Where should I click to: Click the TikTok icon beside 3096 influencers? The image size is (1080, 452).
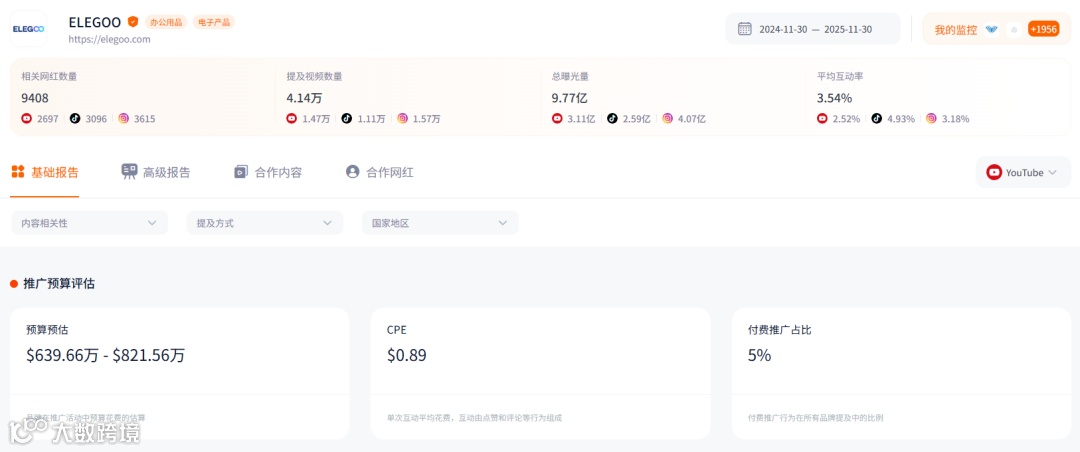click(75, 119)
